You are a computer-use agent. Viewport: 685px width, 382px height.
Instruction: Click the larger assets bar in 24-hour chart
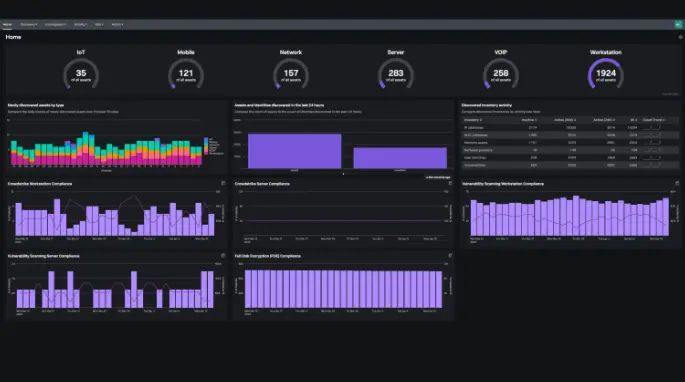pyautogui.click(x=294, y=151)
